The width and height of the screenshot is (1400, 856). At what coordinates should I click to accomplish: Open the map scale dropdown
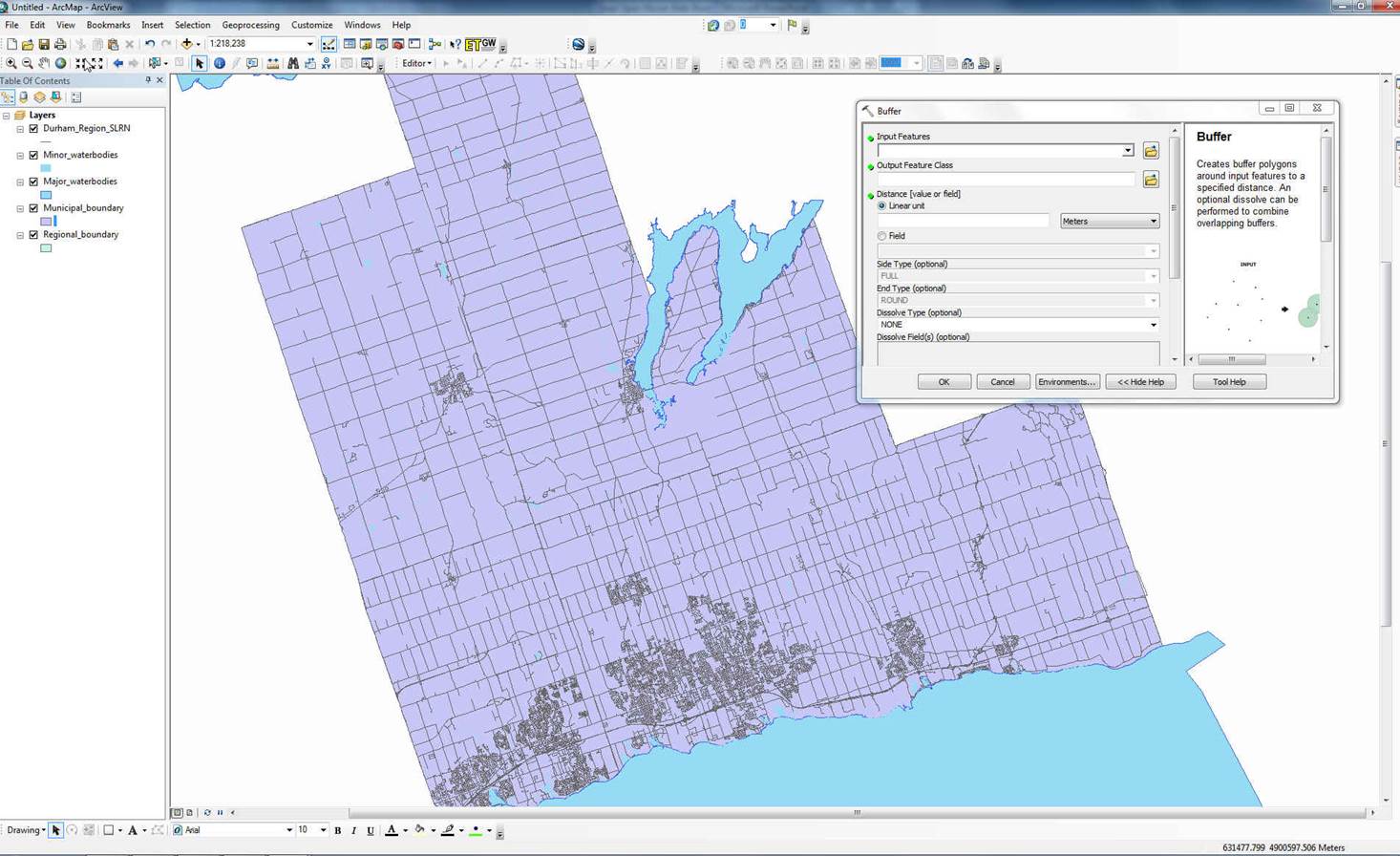pos(309,44)
